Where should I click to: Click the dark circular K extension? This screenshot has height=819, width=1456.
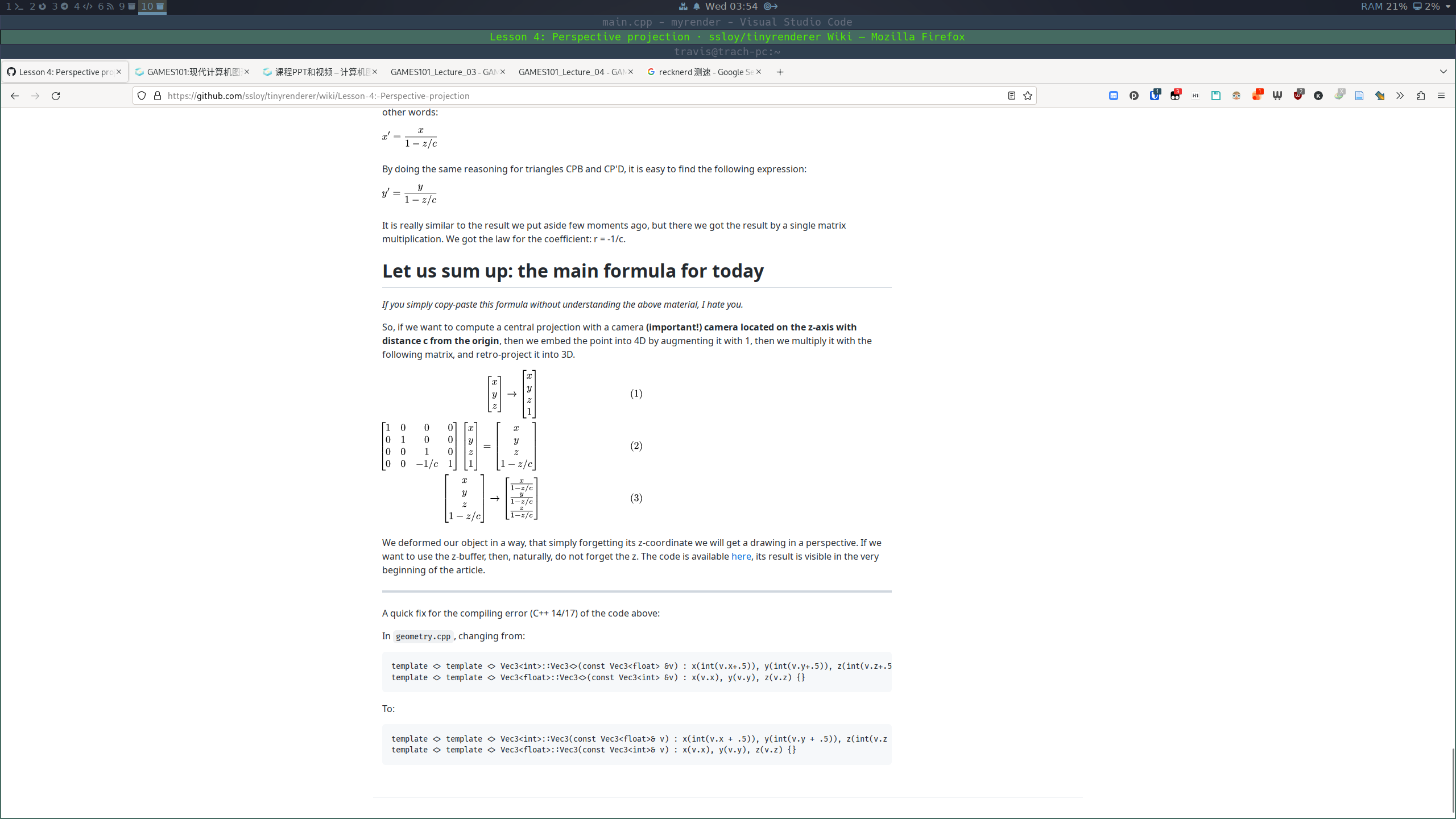1318,96
